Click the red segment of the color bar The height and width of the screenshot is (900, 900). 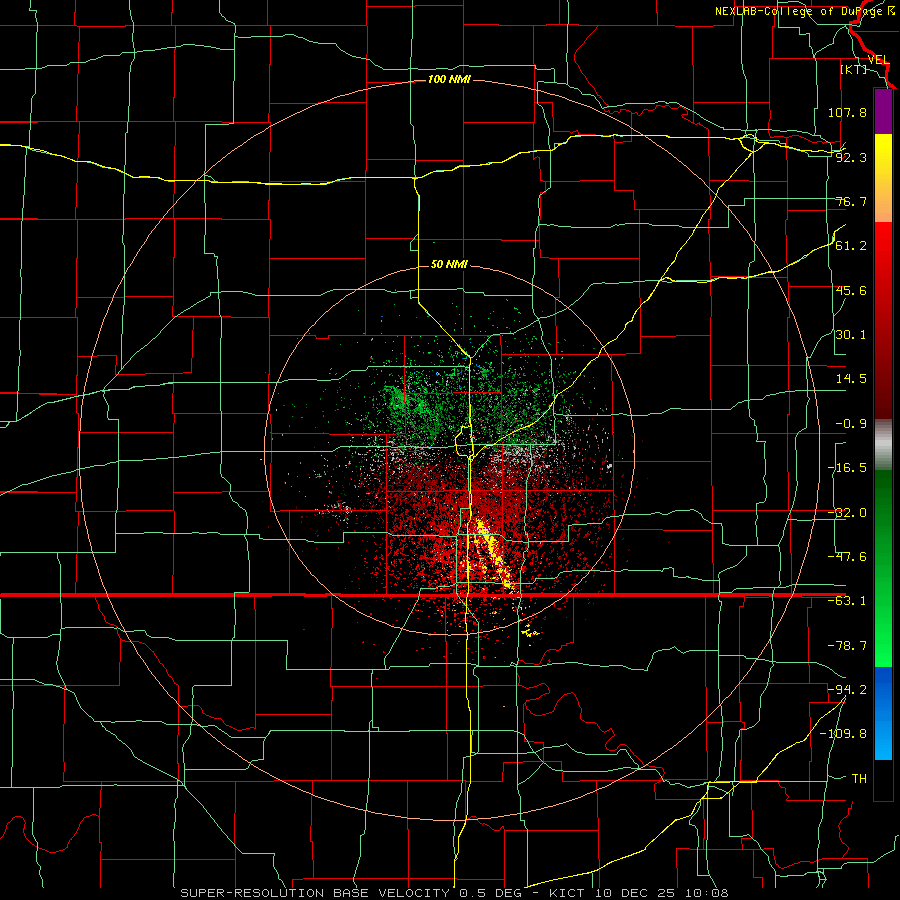(883, 320)
